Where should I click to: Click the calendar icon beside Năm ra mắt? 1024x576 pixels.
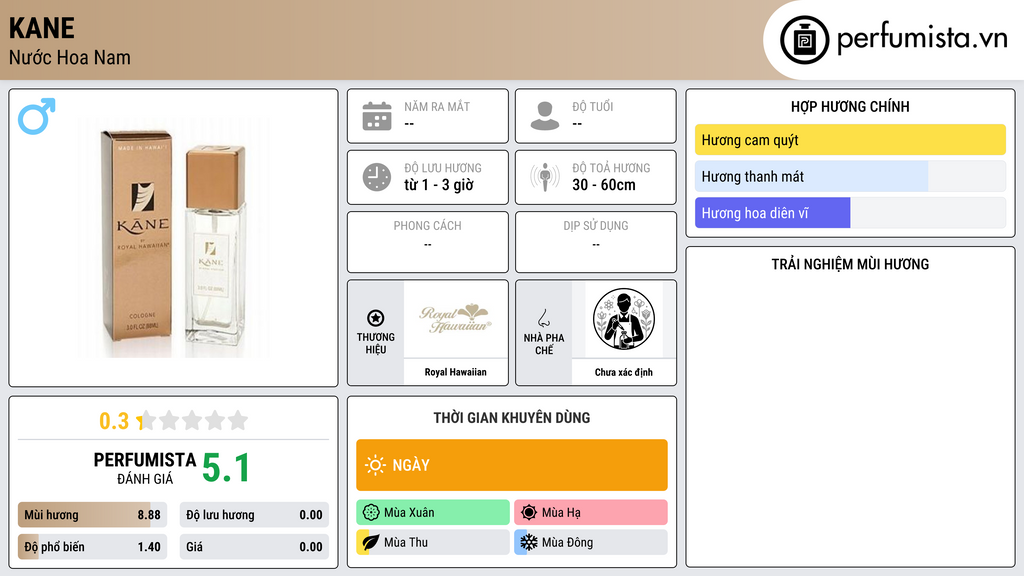pyautogui.click(x=377, y=116)
